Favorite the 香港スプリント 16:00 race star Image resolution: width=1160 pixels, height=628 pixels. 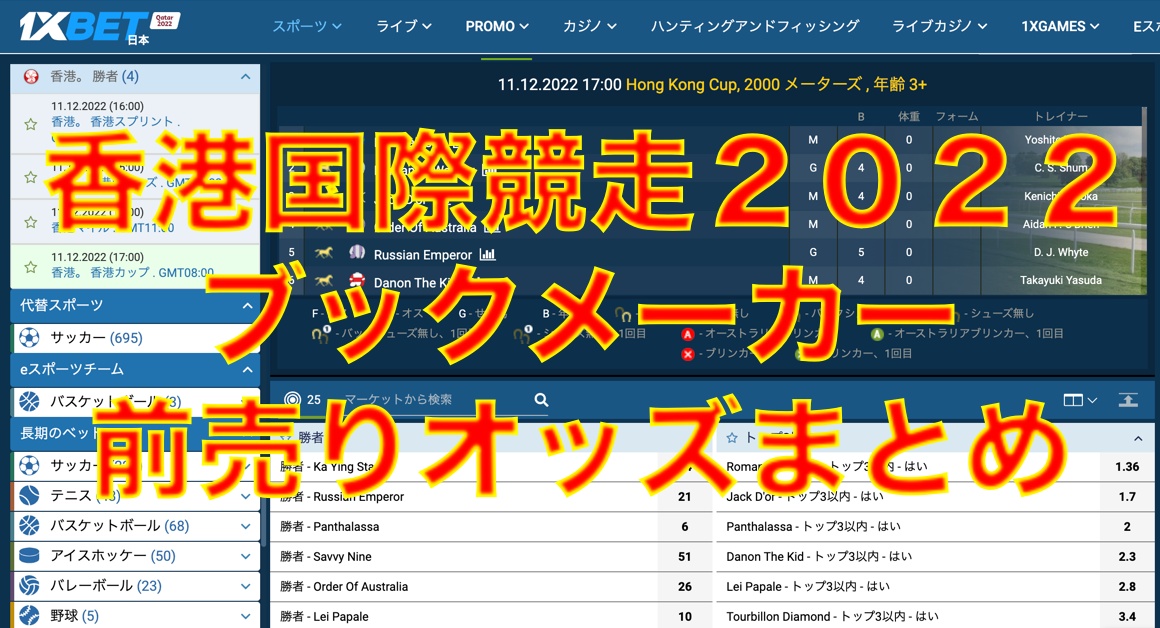tap(30, 124)
